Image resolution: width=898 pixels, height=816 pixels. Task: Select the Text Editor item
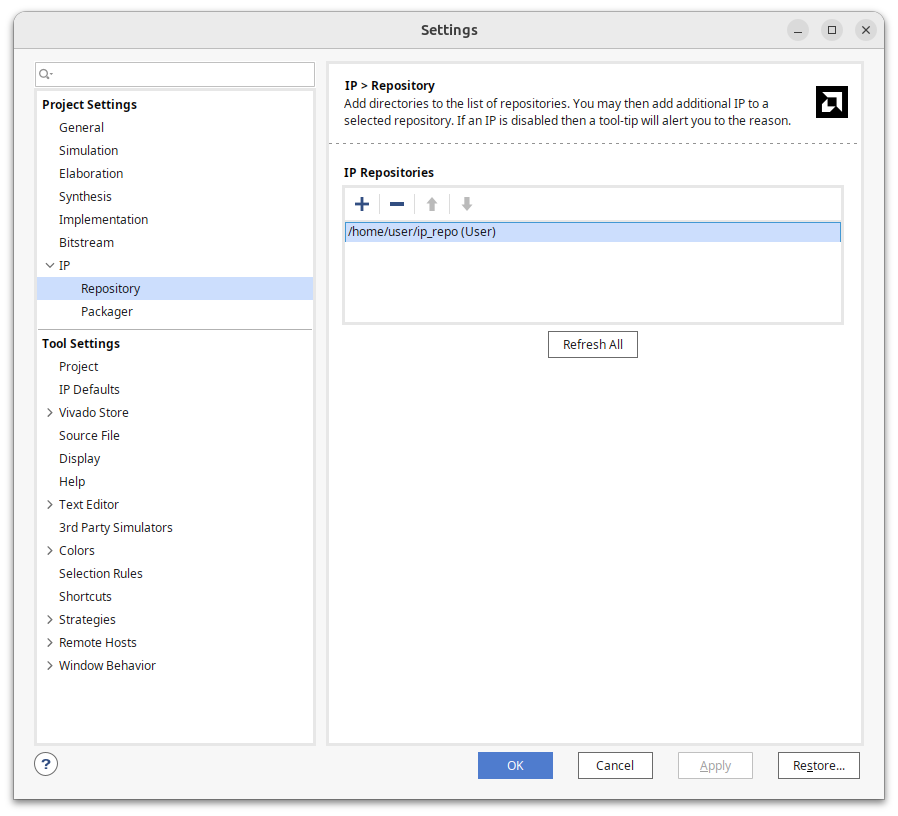tap(89, 504)
